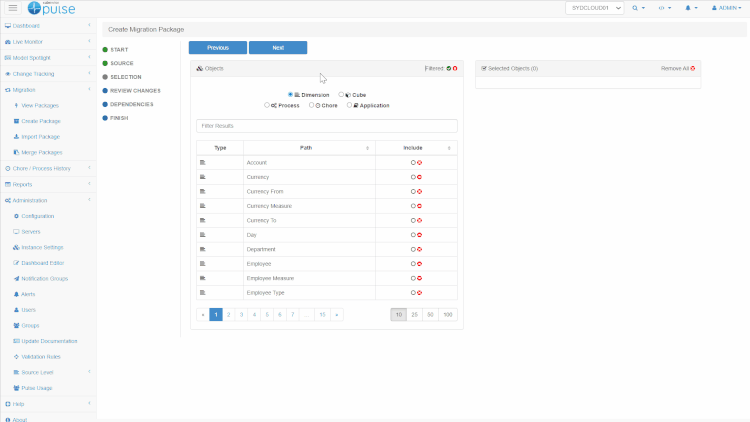The height and width of the screenshot is (422, 750).
Task: Select the Cube radio button
Action: pos(341,94)
